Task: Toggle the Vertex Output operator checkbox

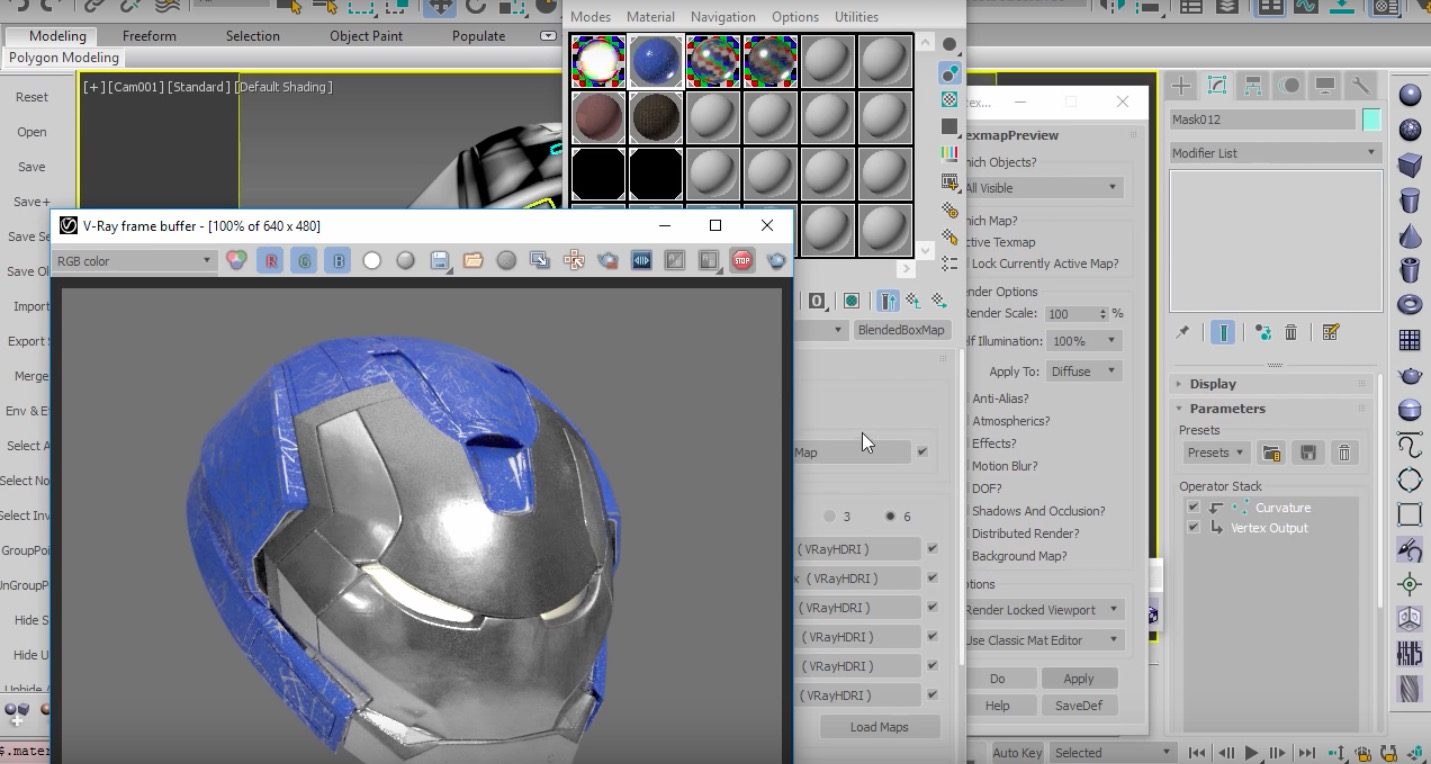Action: [x=1193, y=528]
